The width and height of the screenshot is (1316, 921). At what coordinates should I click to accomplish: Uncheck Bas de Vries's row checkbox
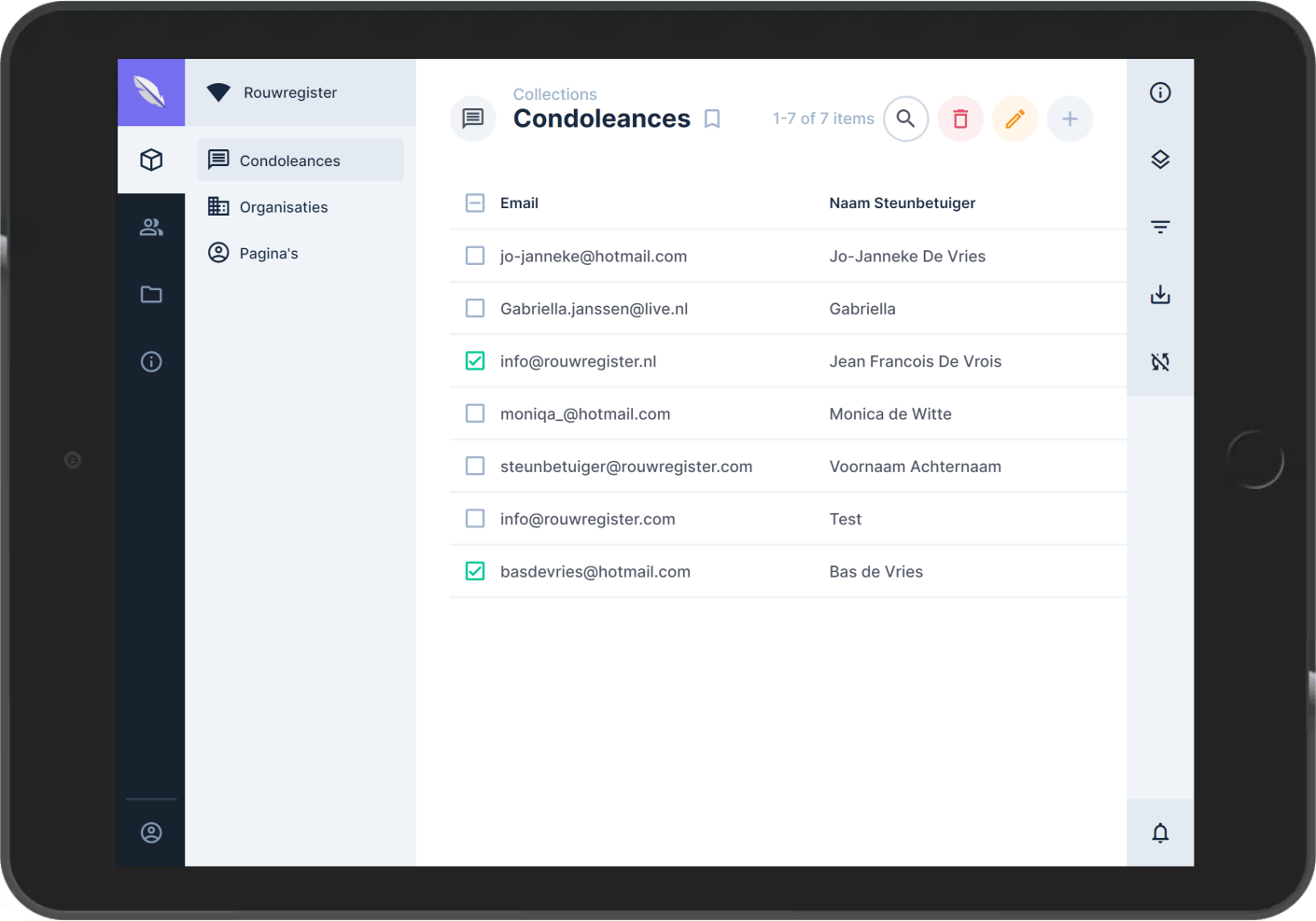click(475, 570)
